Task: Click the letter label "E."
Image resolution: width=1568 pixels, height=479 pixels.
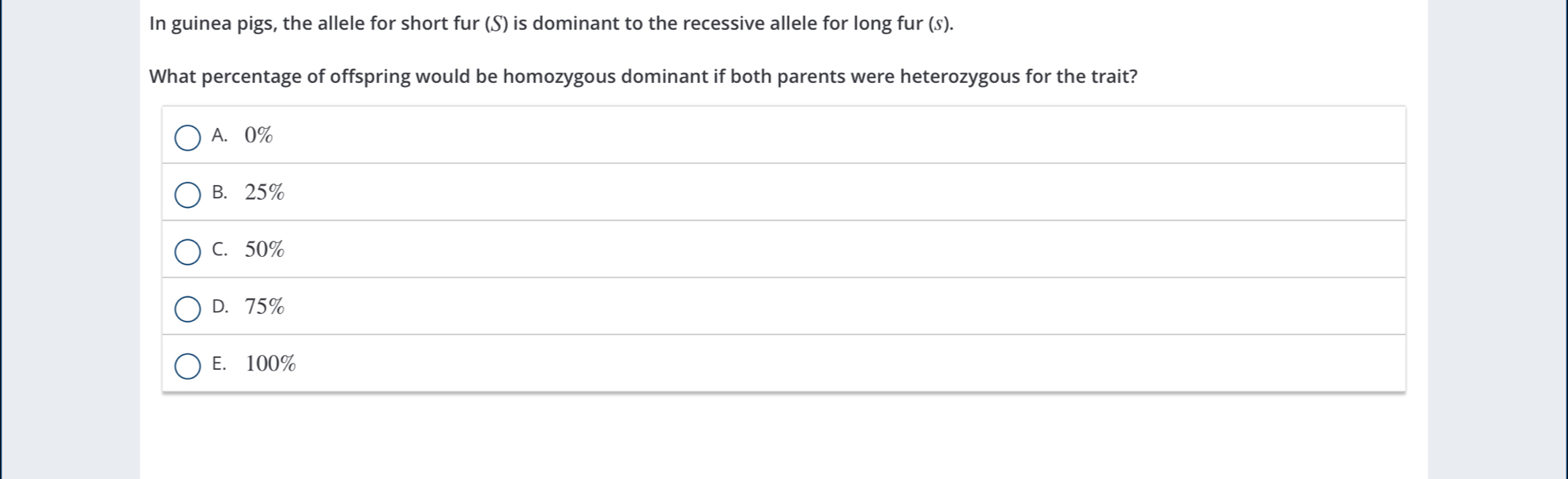Action: click(219, 364)
